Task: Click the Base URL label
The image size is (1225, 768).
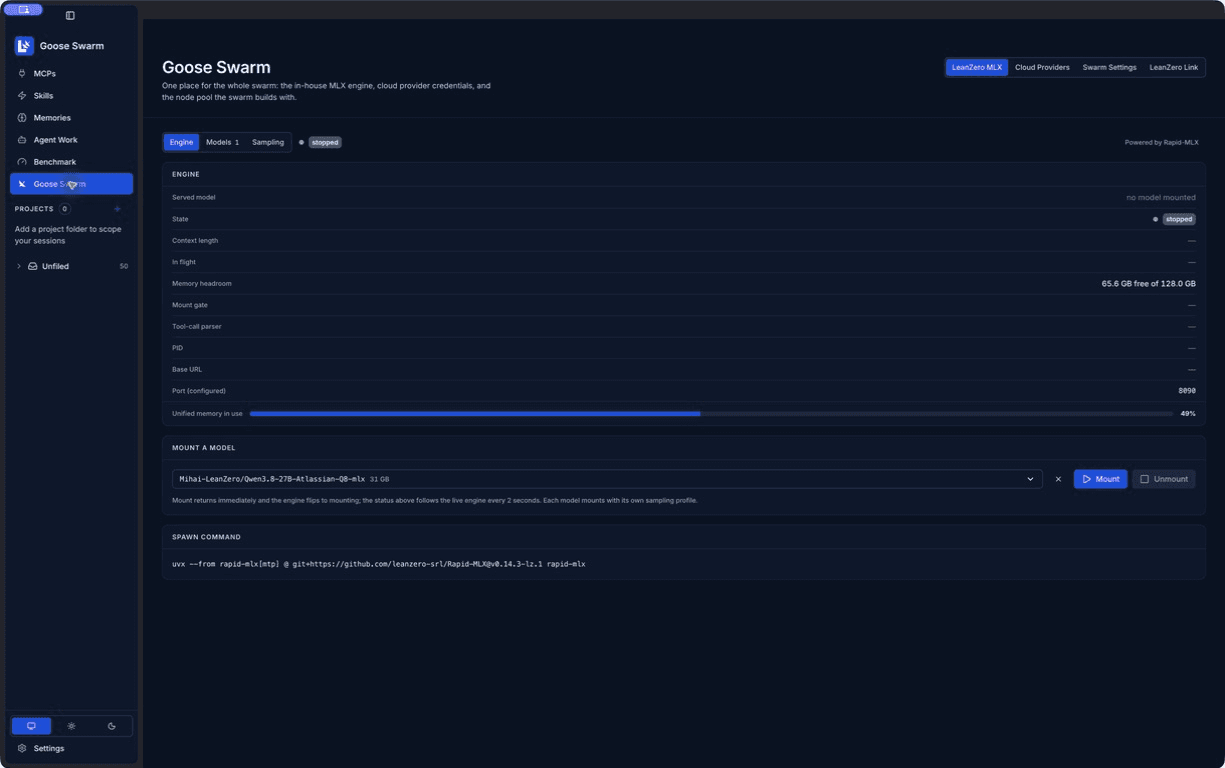Action: click(186, 369)
